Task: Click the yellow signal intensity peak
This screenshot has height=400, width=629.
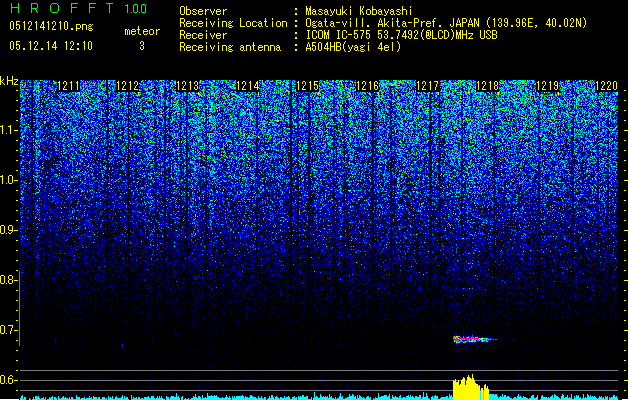Action: (x=471, y=388)
